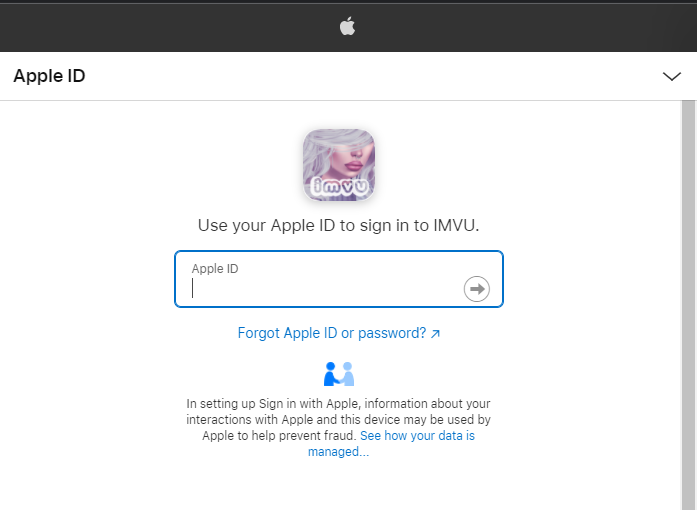Screen dimensions: 697x510
Task: Click the vertical scrollbar on right
Action: 689,305
